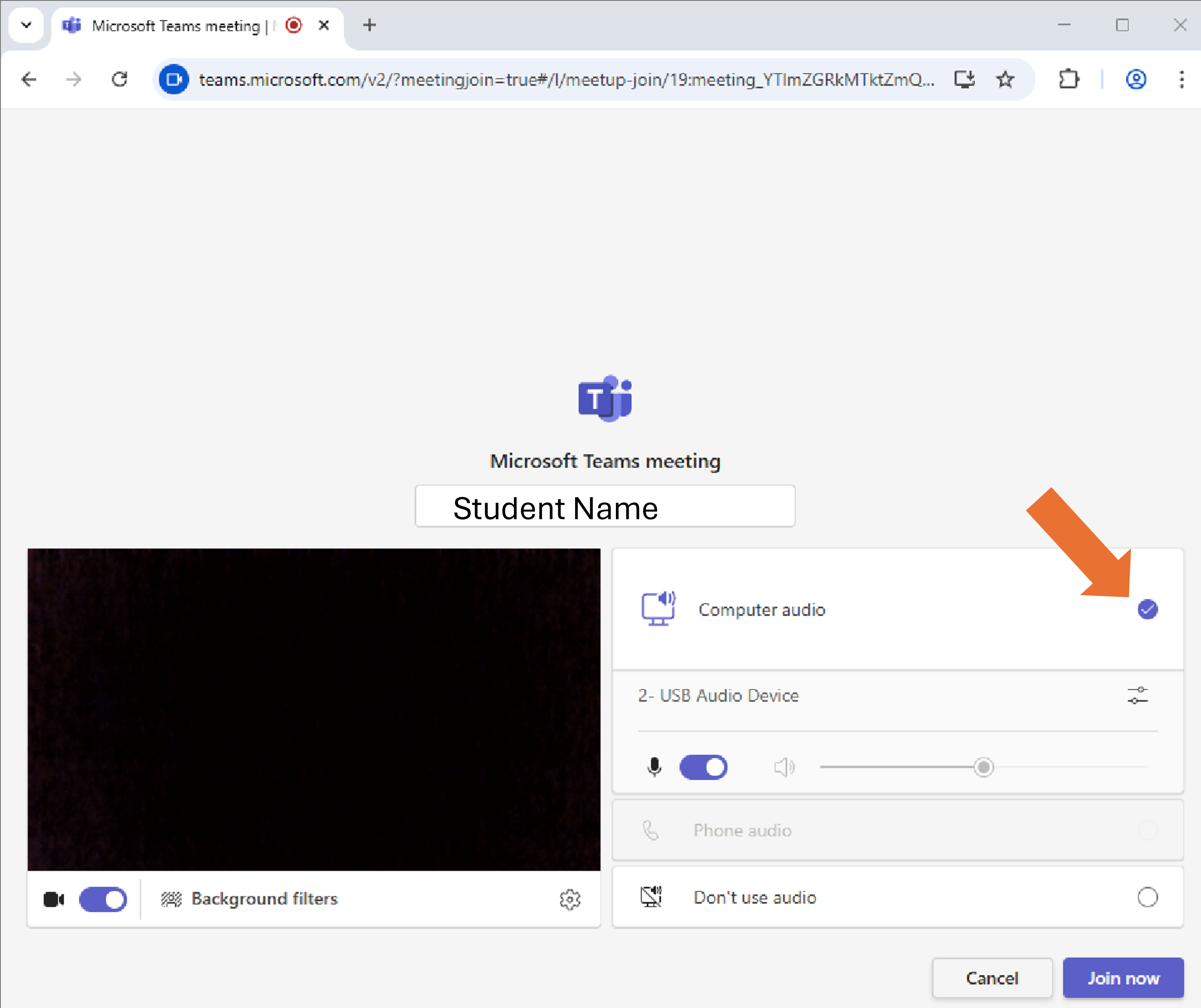Image resolution: width=1201 pixels, height=1008 pixels.
Task: Click the Student Name input field
Action: (x=605, y=506)
